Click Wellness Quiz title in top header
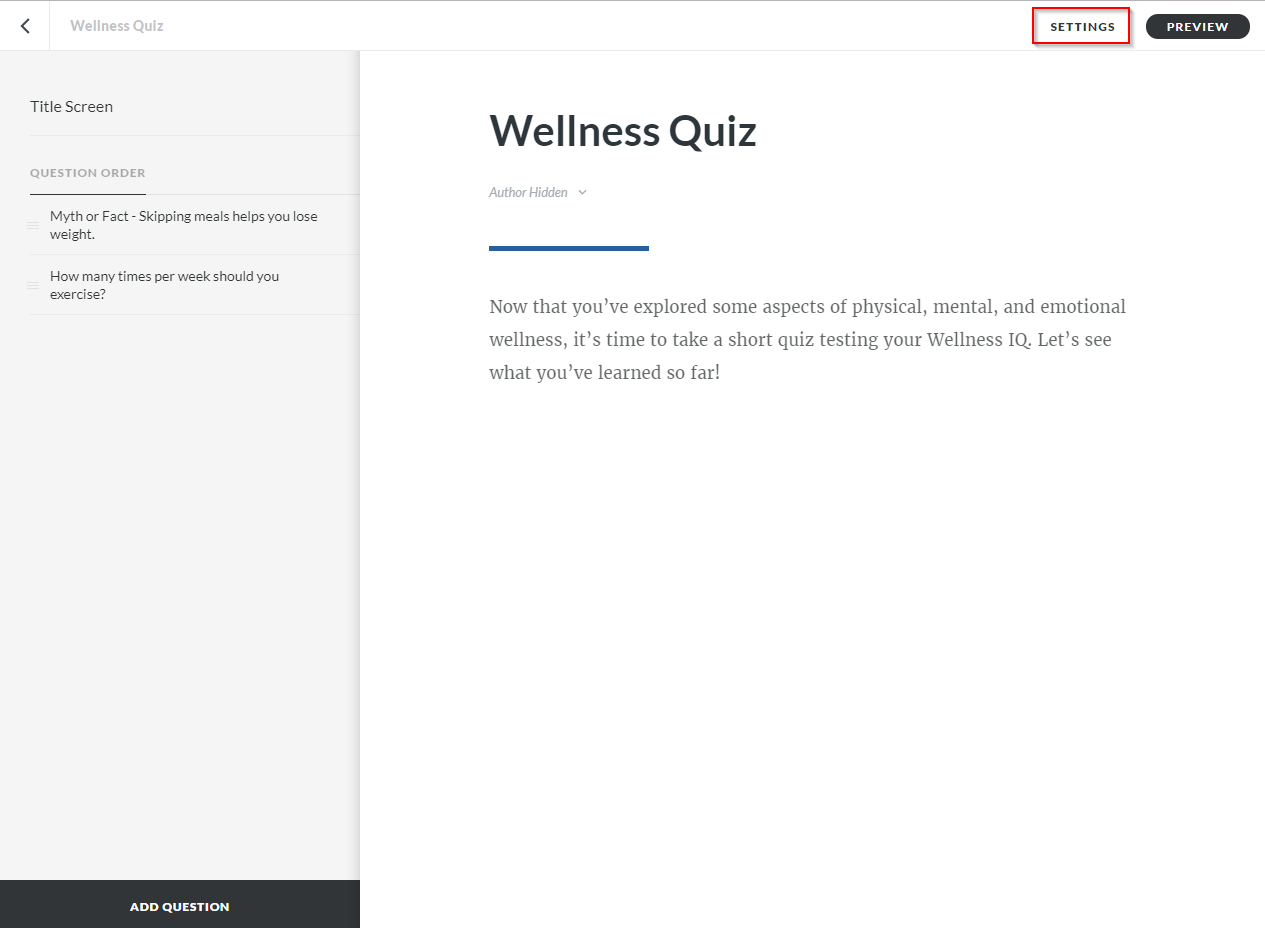Viewport: 1265px width, 928px height. point(117,26)
